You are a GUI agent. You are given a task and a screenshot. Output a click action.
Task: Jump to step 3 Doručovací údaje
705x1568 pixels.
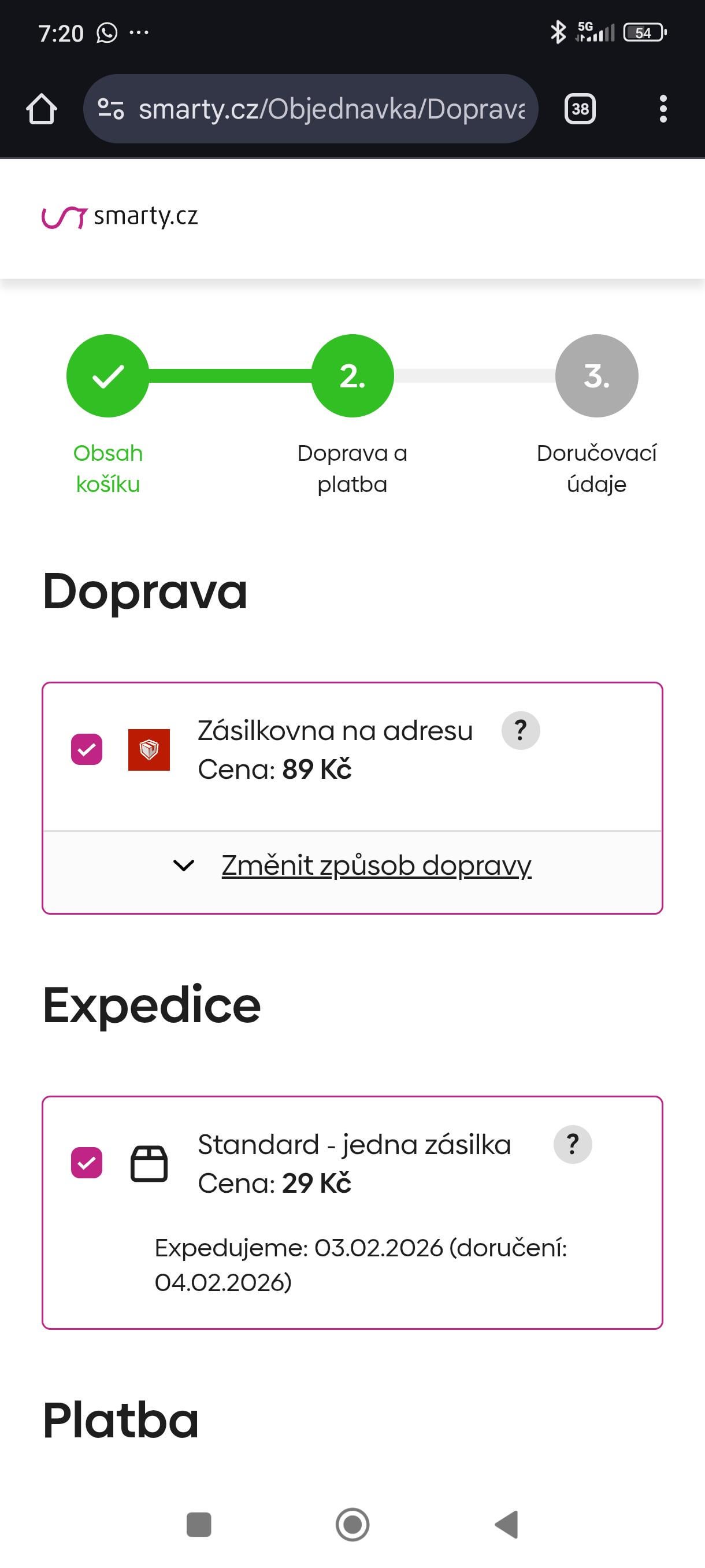(596, 376)
